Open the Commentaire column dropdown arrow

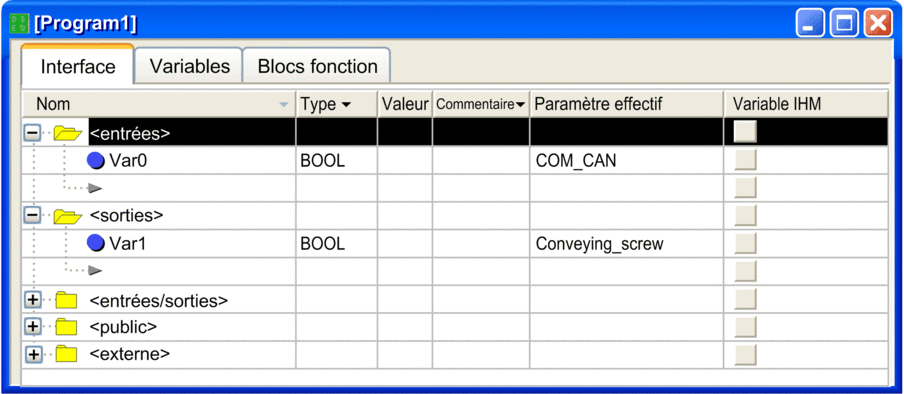(520, 105)
